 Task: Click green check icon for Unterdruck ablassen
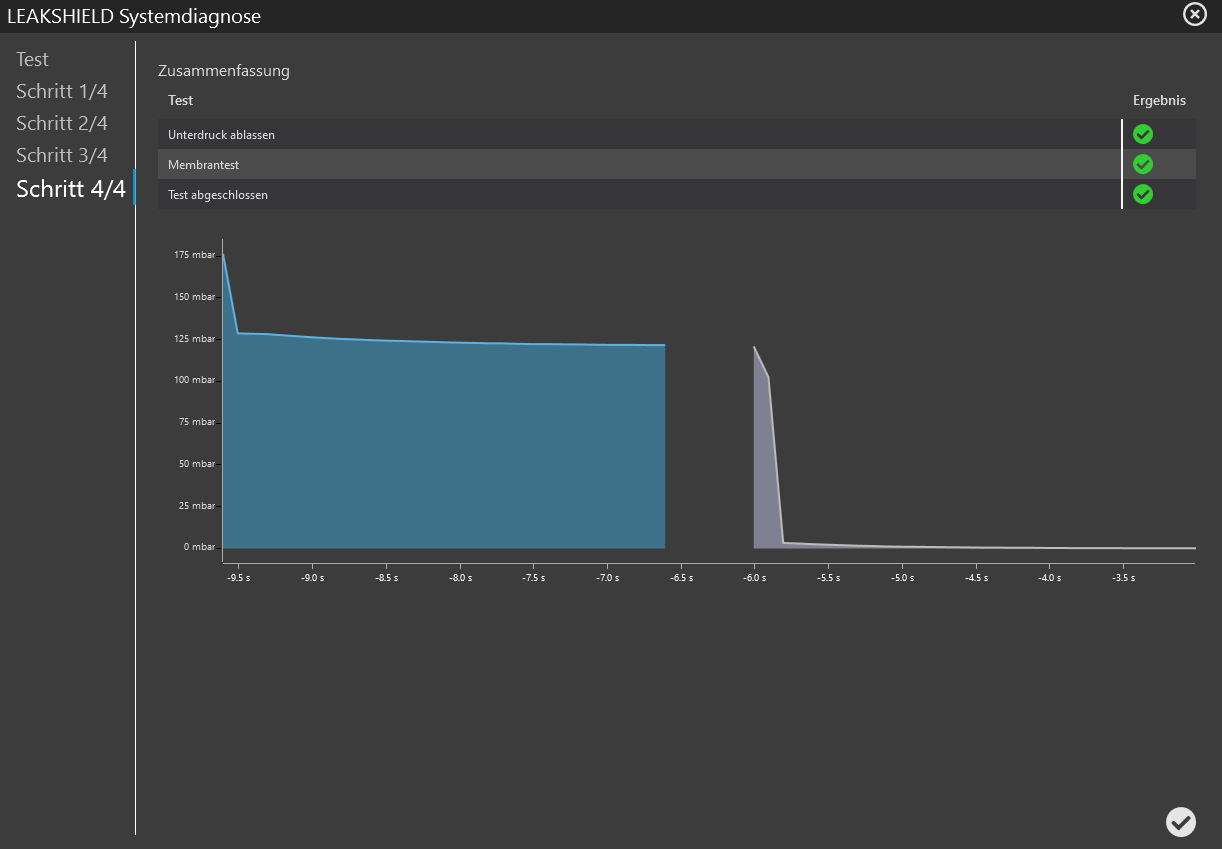click(1143, 134)
